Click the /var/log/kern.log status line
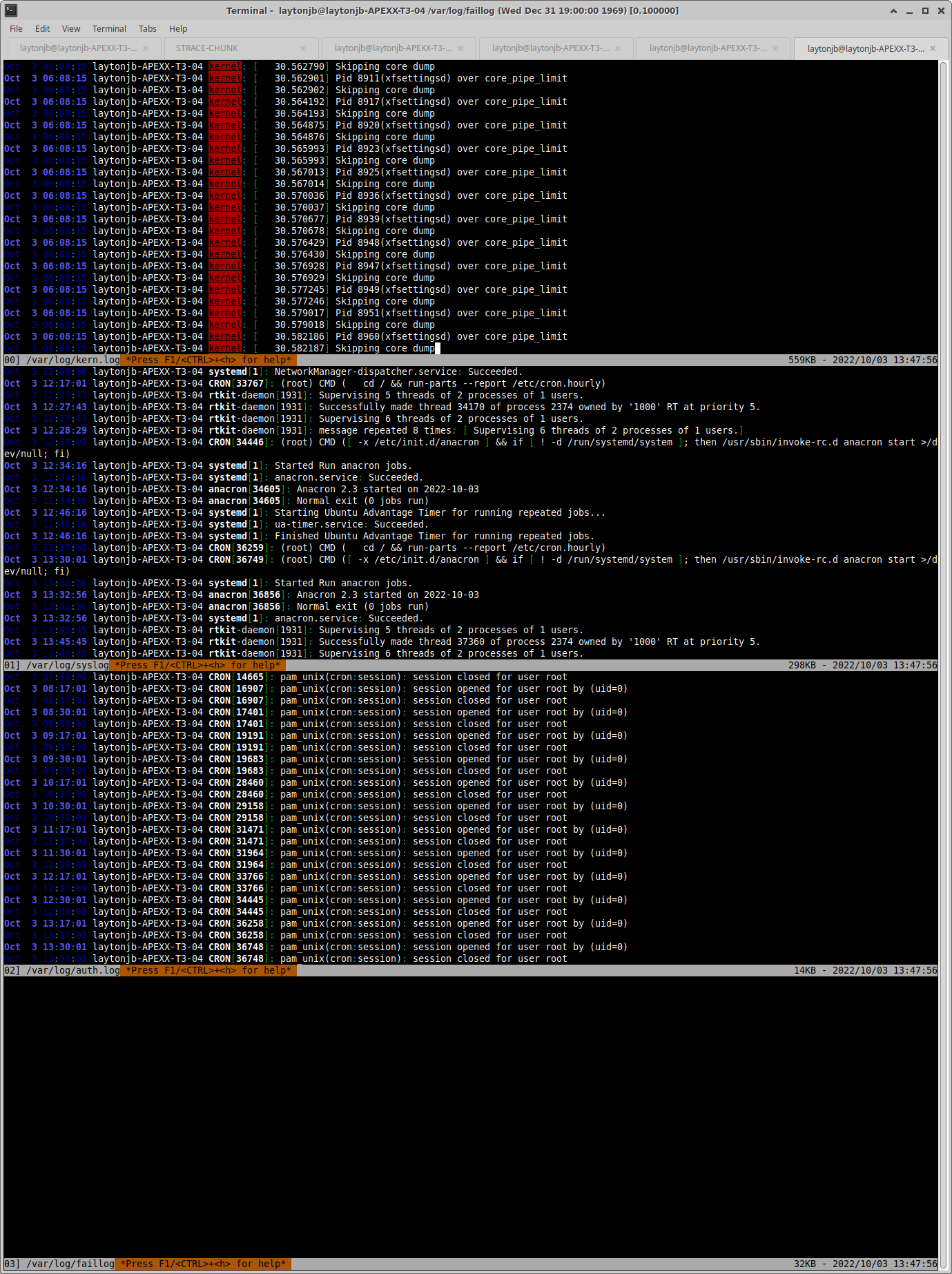 tap(471, 360)
